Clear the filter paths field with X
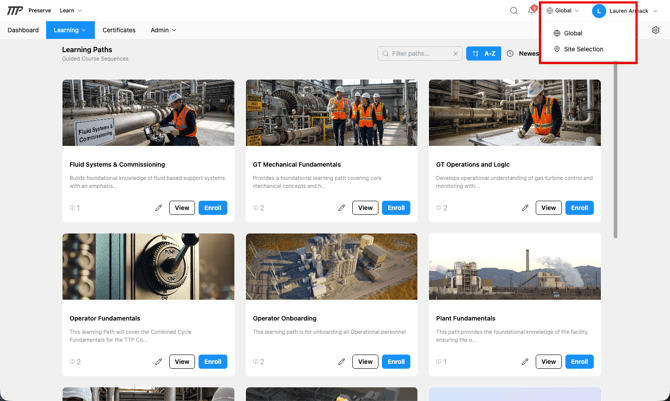Image resolution: width=670 pixels, height=401 pixels. 455,53
